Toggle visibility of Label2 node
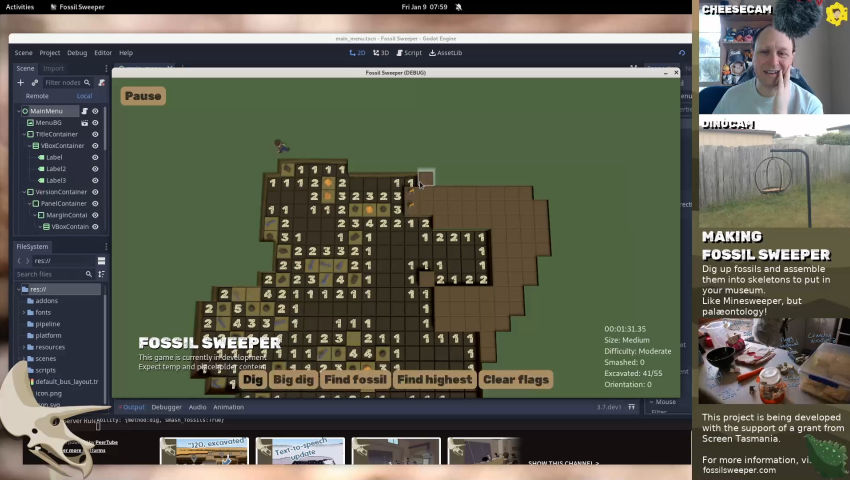The height and width of the screenshot is (480, 850). point(95,169)
